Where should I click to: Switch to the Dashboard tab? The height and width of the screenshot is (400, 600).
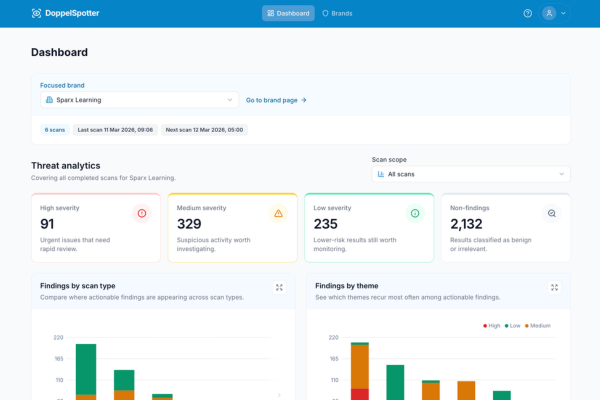pos(288,13)
